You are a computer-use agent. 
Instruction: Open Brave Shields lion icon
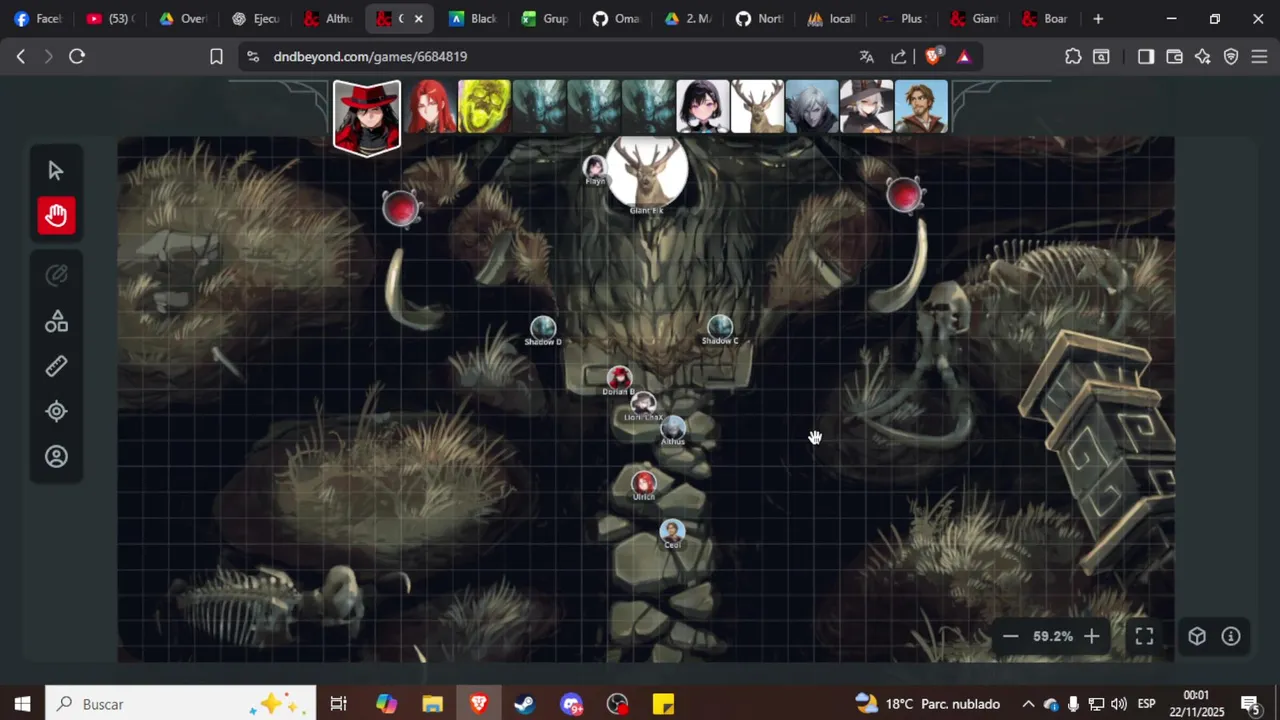tap(933, 57)
